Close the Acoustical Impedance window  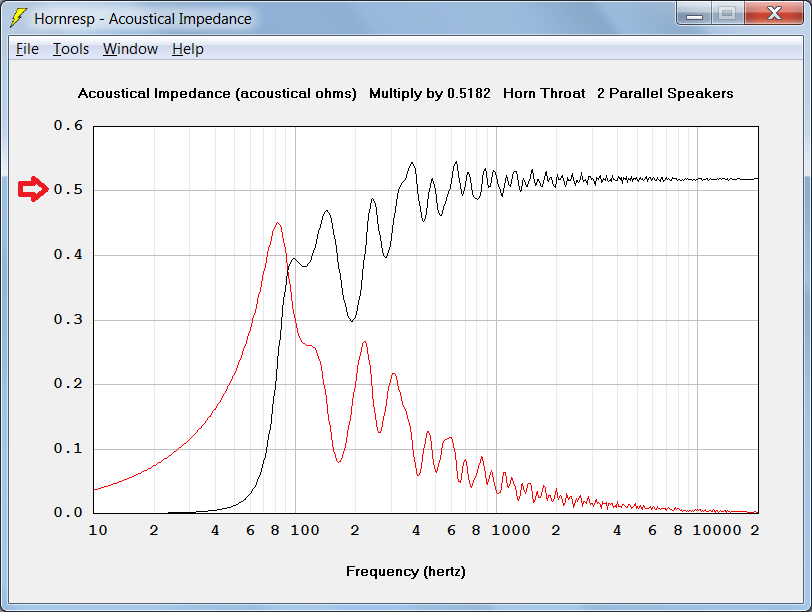[x=774, y=14]
